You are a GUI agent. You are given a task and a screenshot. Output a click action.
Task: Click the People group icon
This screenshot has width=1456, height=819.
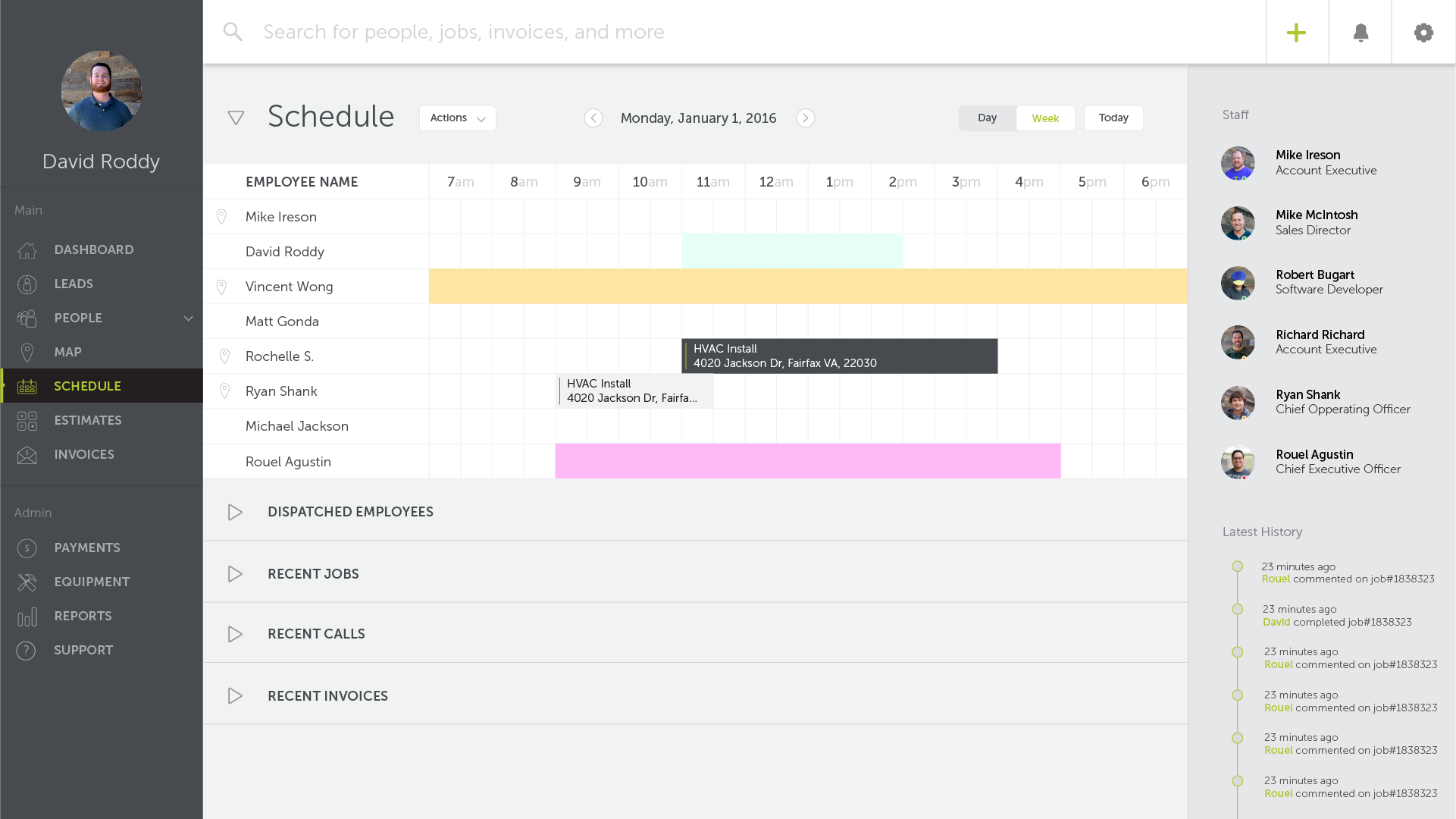tap(27, 318)
